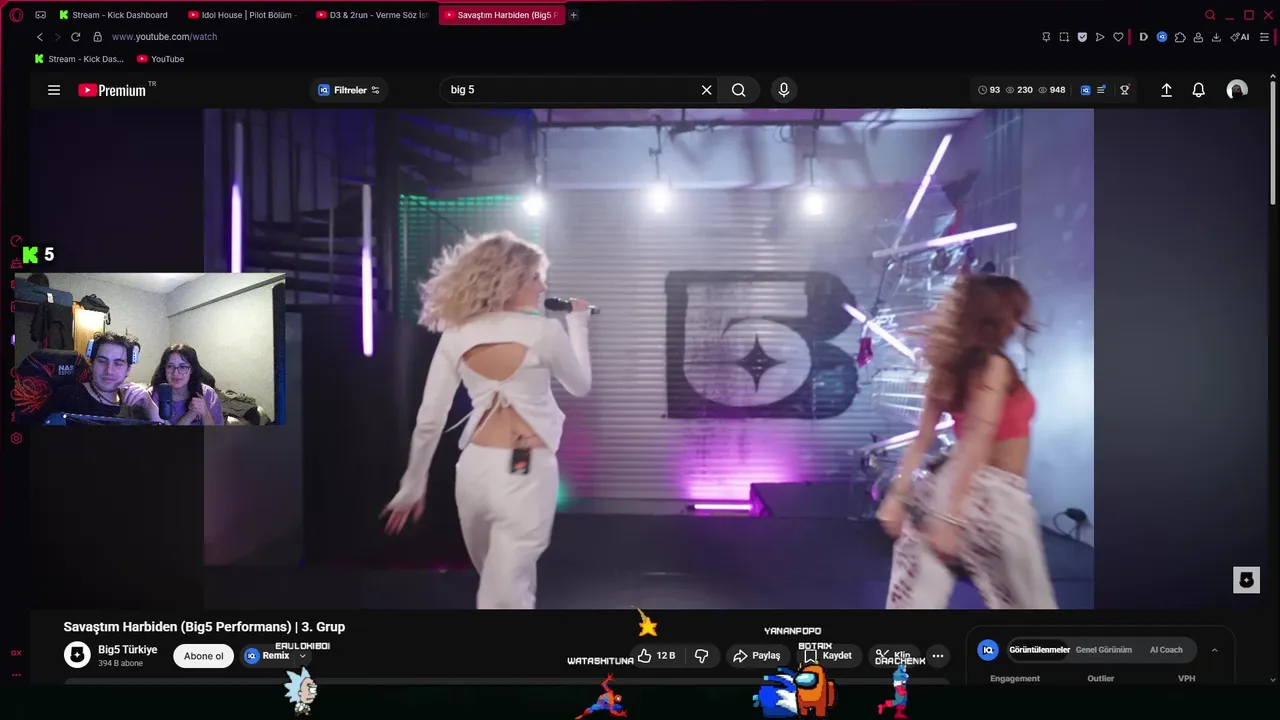The image size is (1280, 720).
Task: Toggle Opera ad blocker shield
Action: click(x=1082, y=37)
